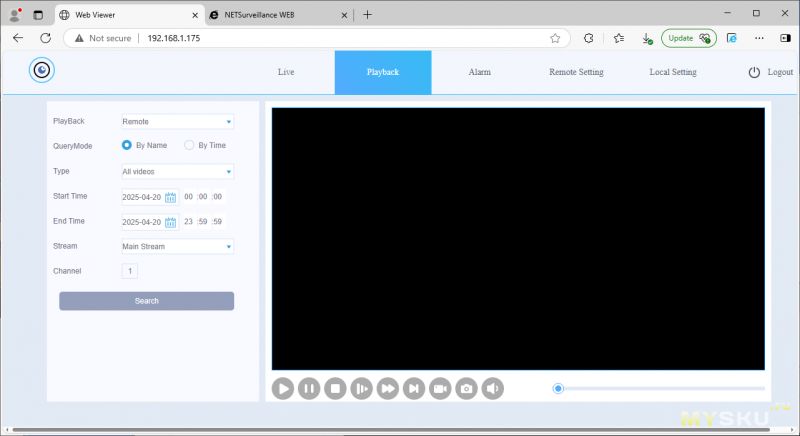Go back with the browser back arrow
Image resolution: width=800 pixels, height=436 pixels.
tap(18, 38)
